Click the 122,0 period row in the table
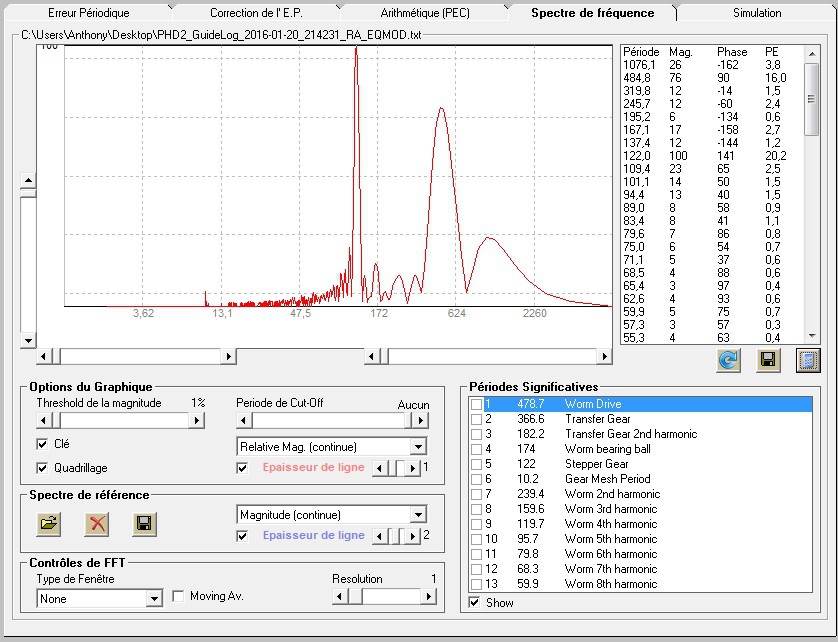Image resolution: width=838 pixels, height=642 pixels. point(712,156)
